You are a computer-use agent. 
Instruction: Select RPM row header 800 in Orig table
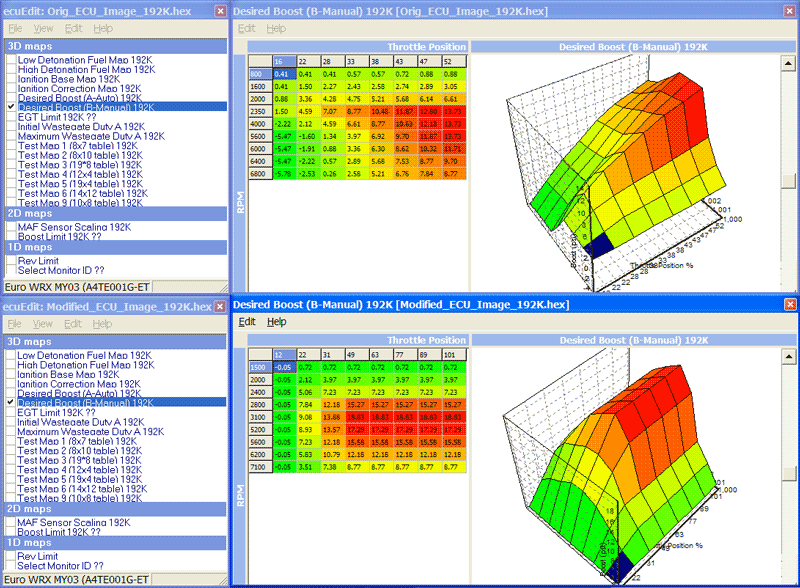[x=260, y=74]
